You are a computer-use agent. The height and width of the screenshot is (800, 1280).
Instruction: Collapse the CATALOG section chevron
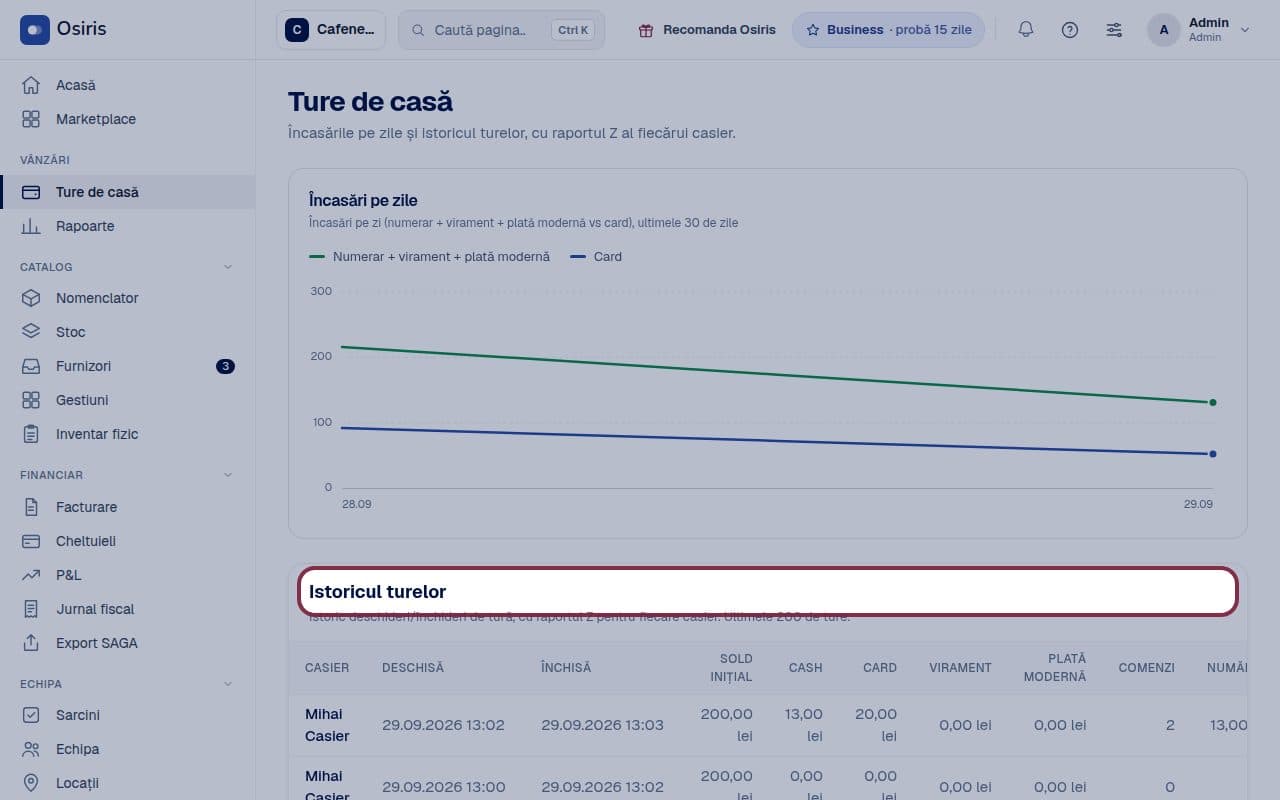(x=227, y=267)
